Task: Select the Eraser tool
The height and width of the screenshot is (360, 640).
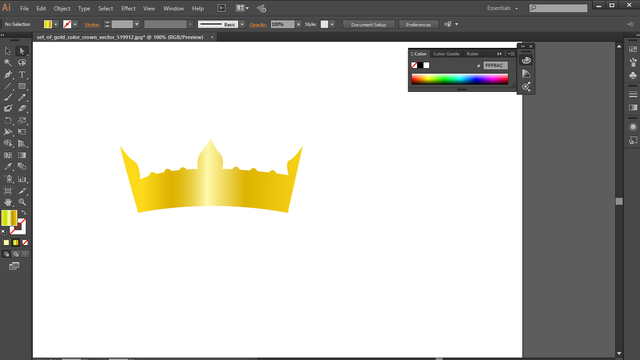Action: (x=22, y=109)
